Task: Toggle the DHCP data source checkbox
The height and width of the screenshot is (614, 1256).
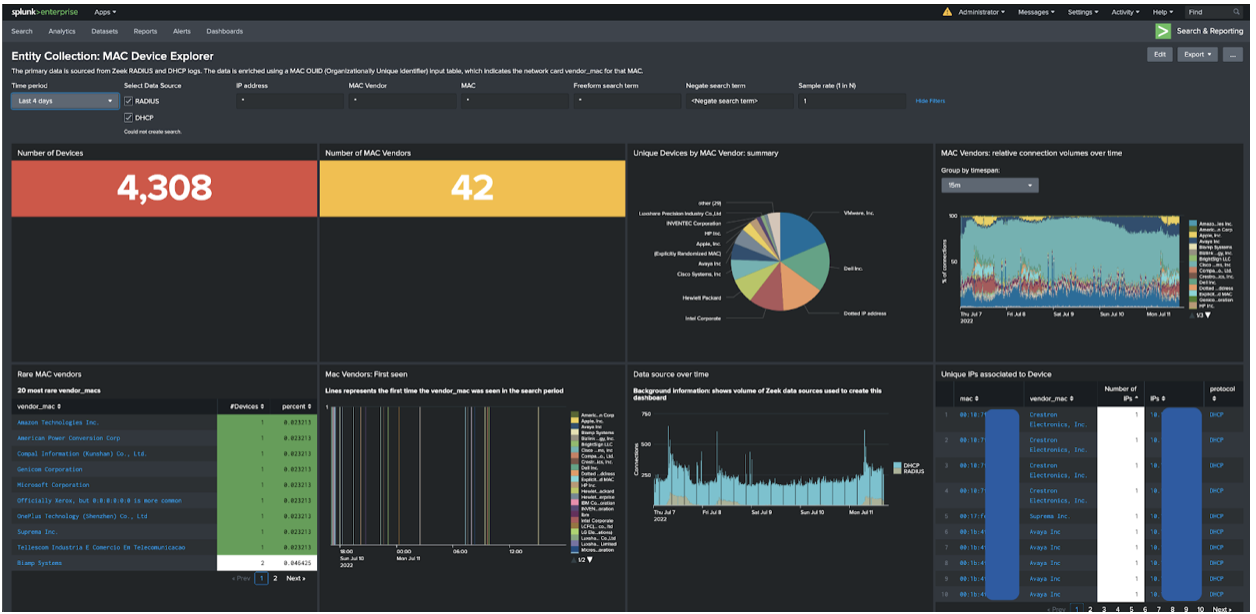Action: pyautogui.click(x=128, y=118)
